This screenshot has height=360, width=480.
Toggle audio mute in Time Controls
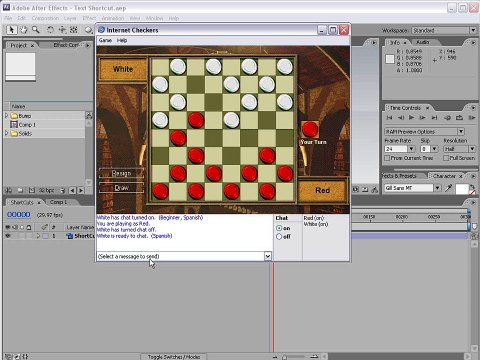coord(448,118)
